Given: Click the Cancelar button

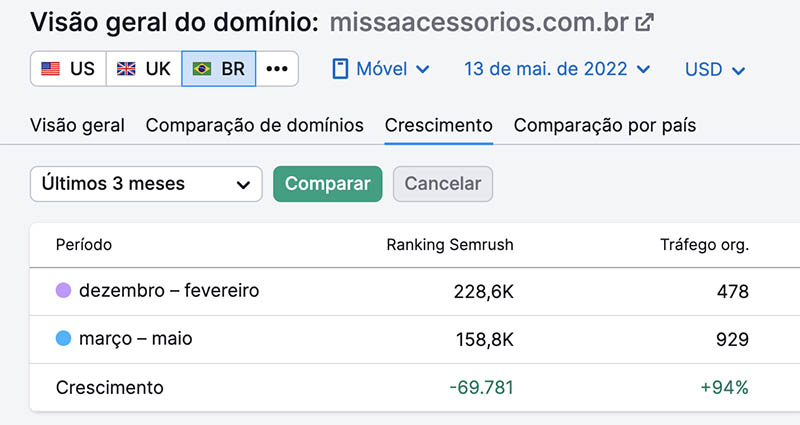Looking at the screenshot, I should [443, 184].
